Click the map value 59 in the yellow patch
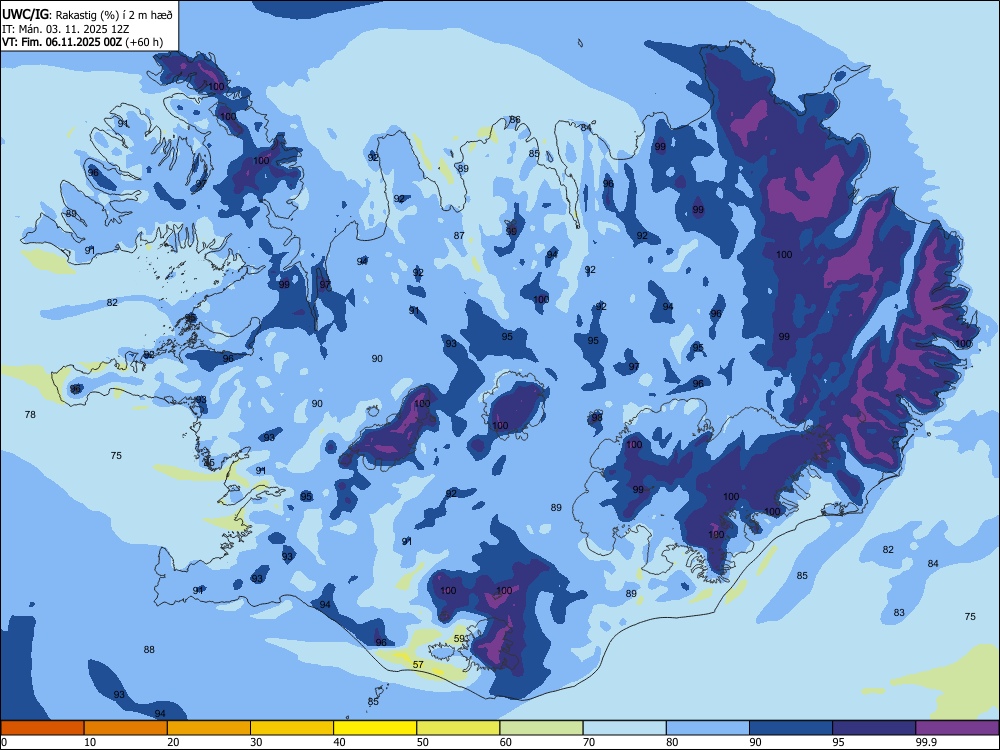The image size is (1000, 750). coord(459,638)
